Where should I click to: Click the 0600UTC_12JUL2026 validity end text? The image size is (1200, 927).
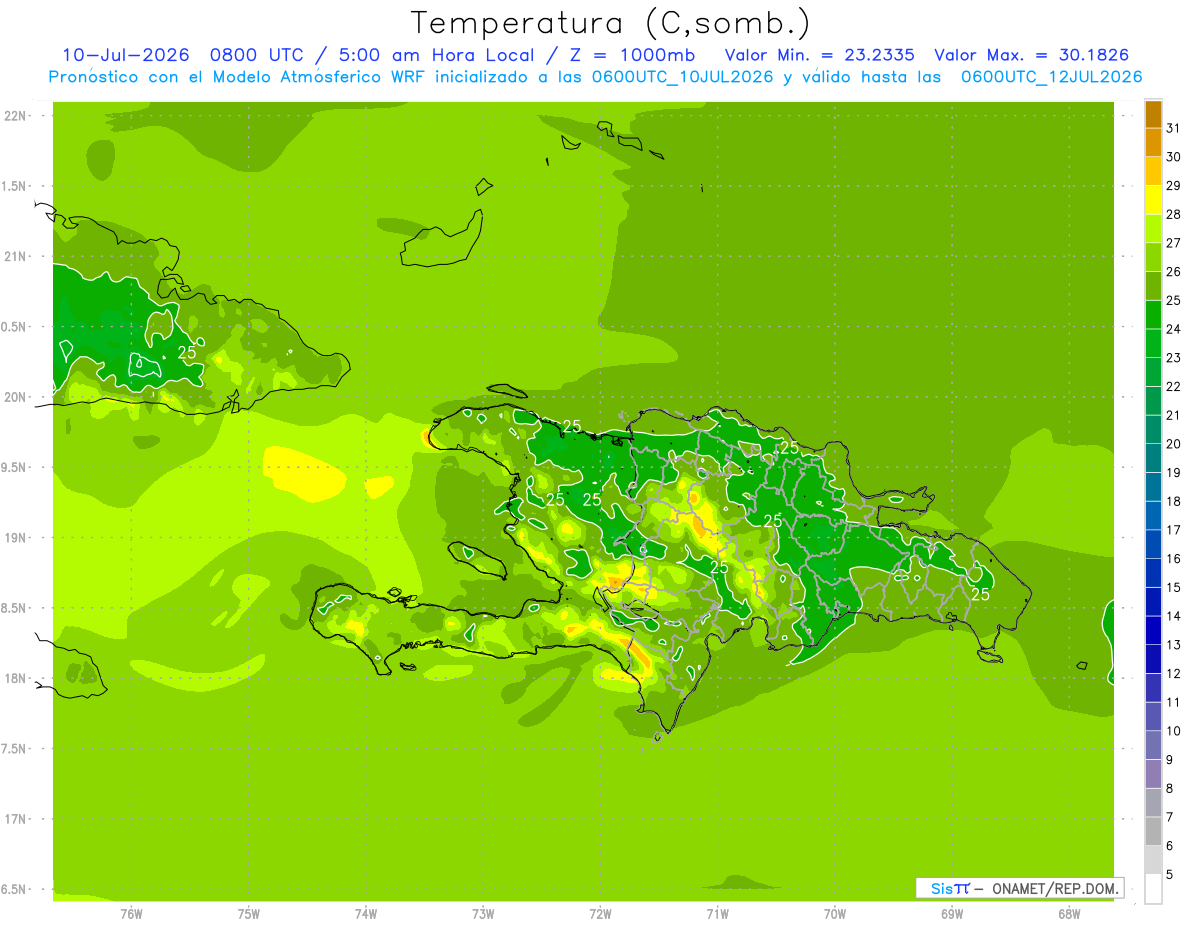click(x=1051, y=77)
